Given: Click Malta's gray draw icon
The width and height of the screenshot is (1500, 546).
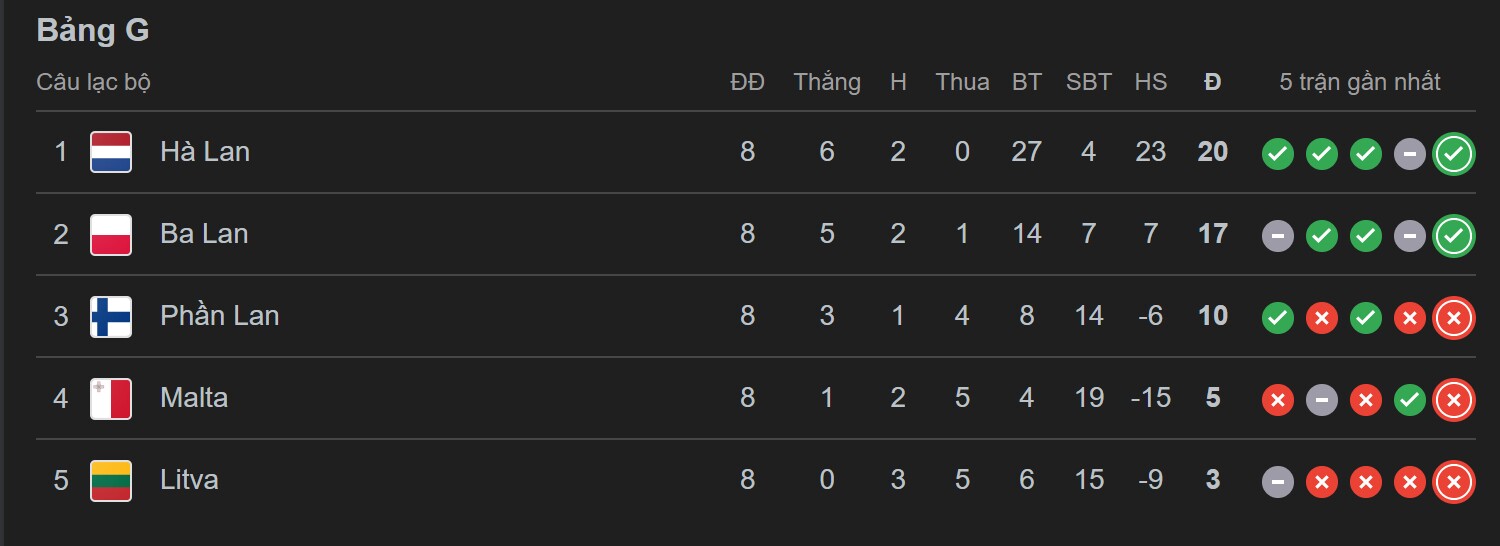Looking at the screenshot, I should (x=1322, y=400).
